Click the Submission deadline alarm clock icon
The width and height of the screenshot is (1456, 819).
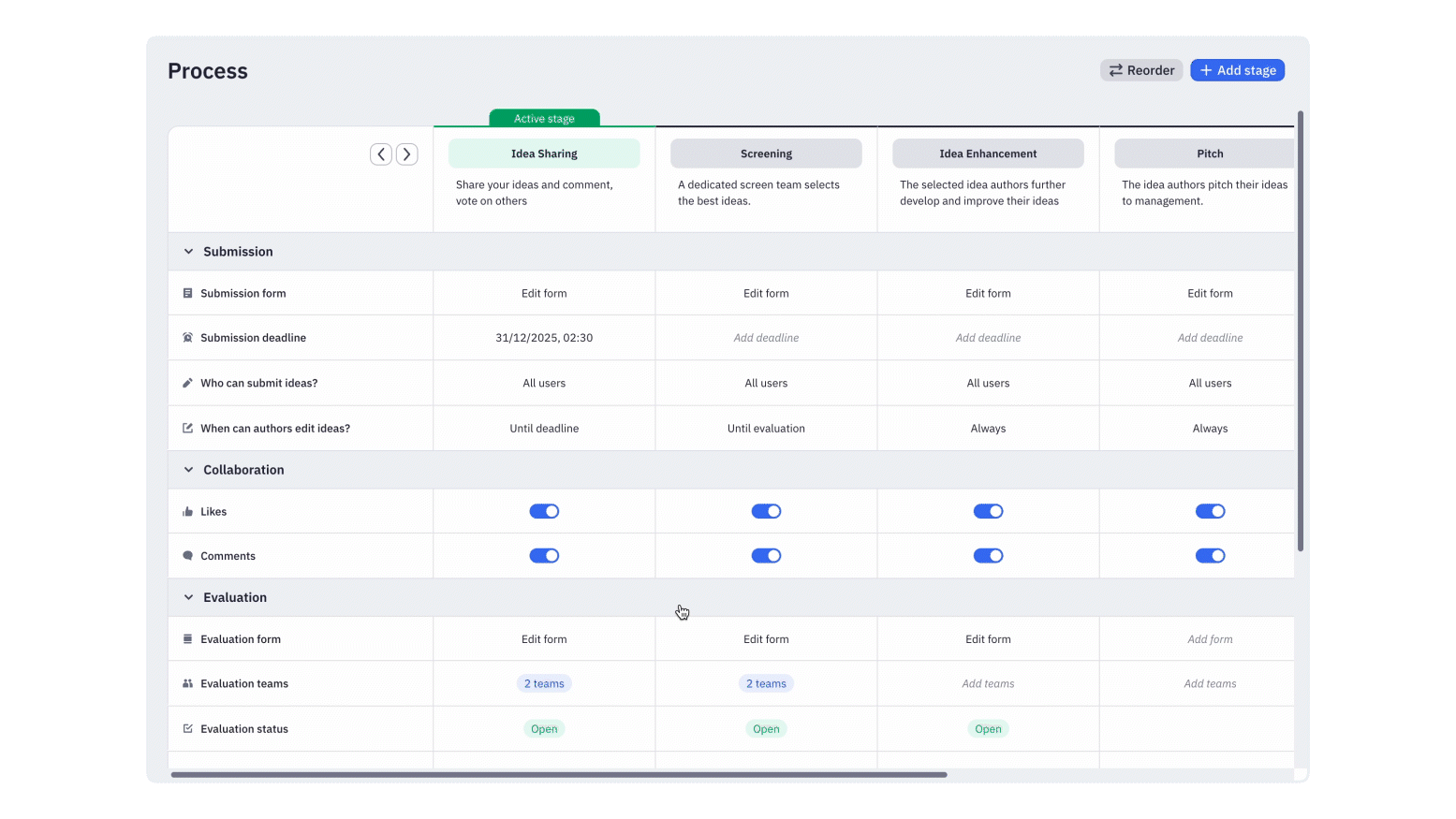coord(187,338)
